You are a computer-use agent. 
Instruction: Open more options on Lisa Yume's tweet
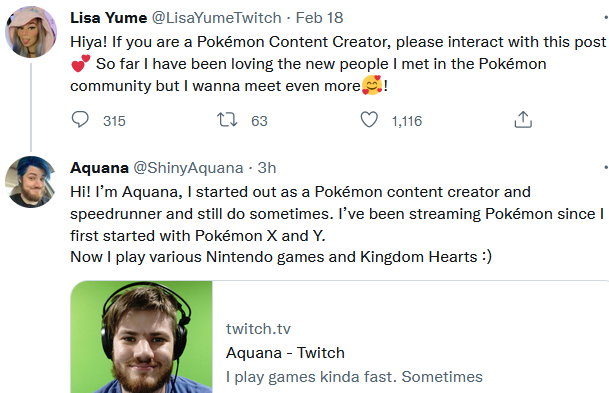(606, 17)
